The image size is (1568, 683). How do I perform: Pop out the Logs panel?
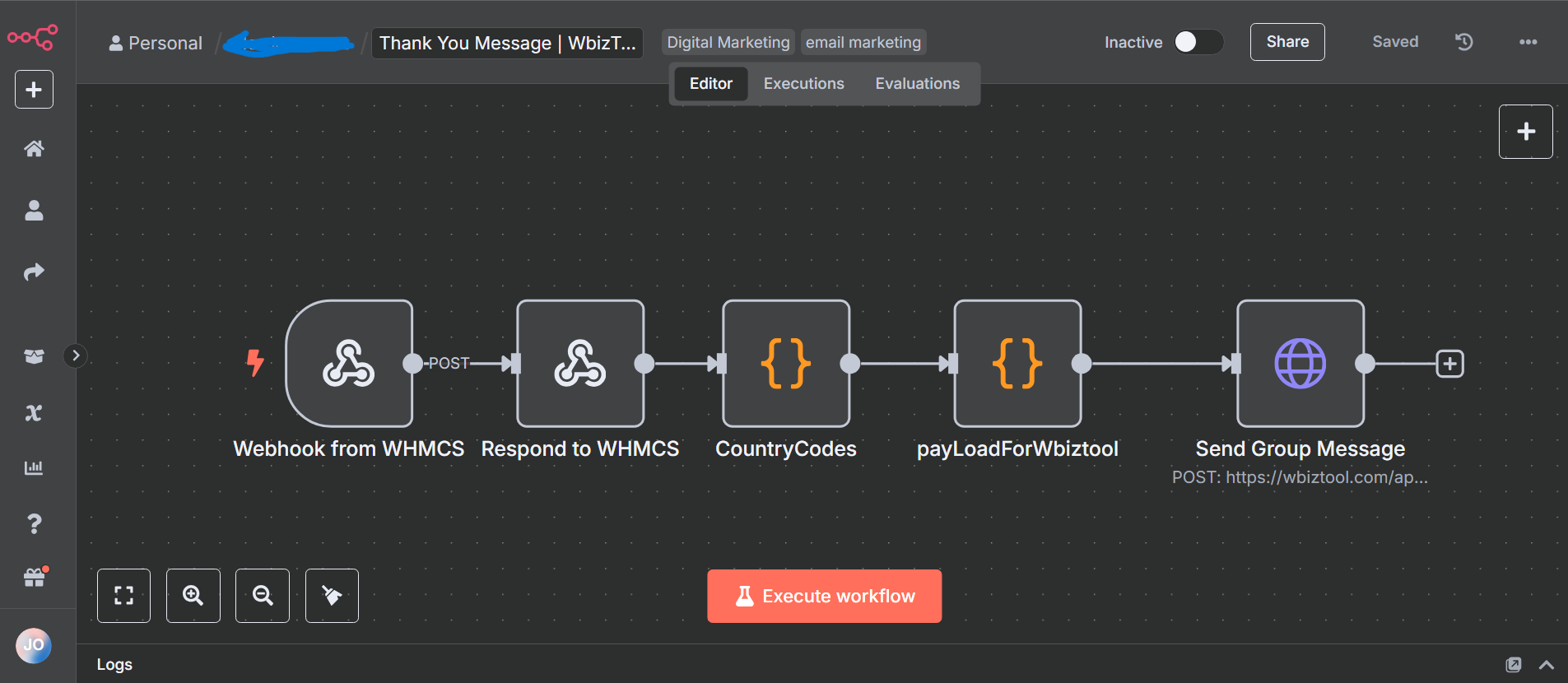1514,665
